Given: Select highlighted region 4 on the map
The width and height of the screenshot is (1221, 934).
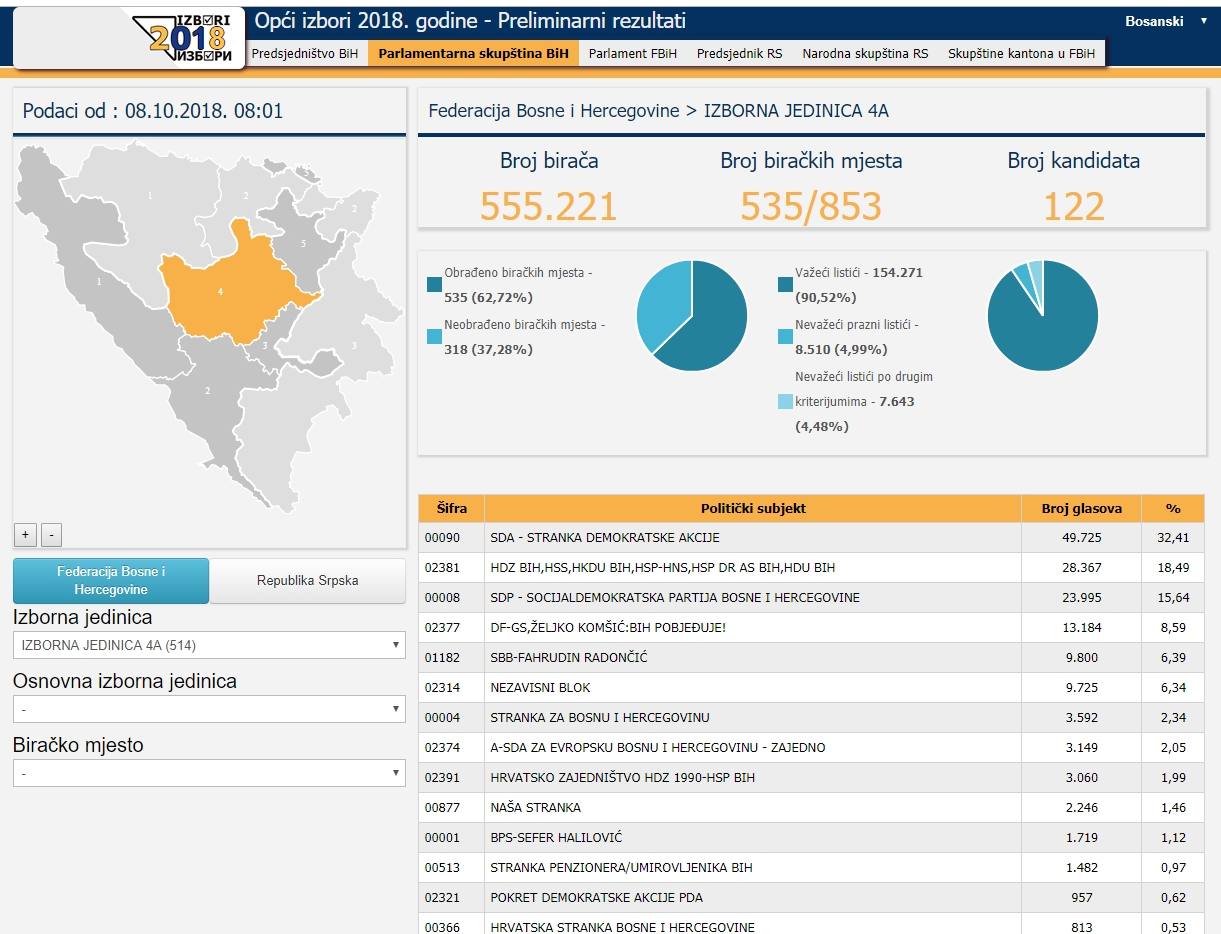Looking at the screenshot, I should tap(225, 290).
